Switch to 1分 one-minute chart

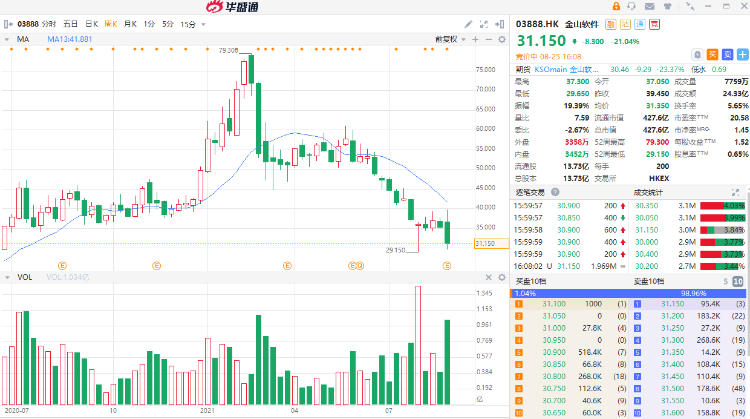149,24
